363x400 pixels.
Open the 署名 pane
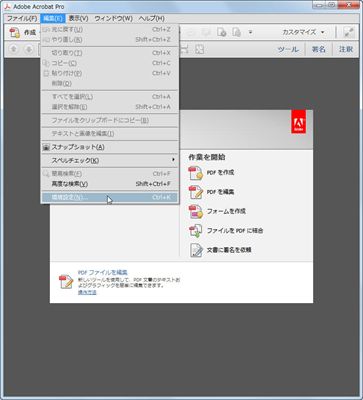click(x=318, y=49)
